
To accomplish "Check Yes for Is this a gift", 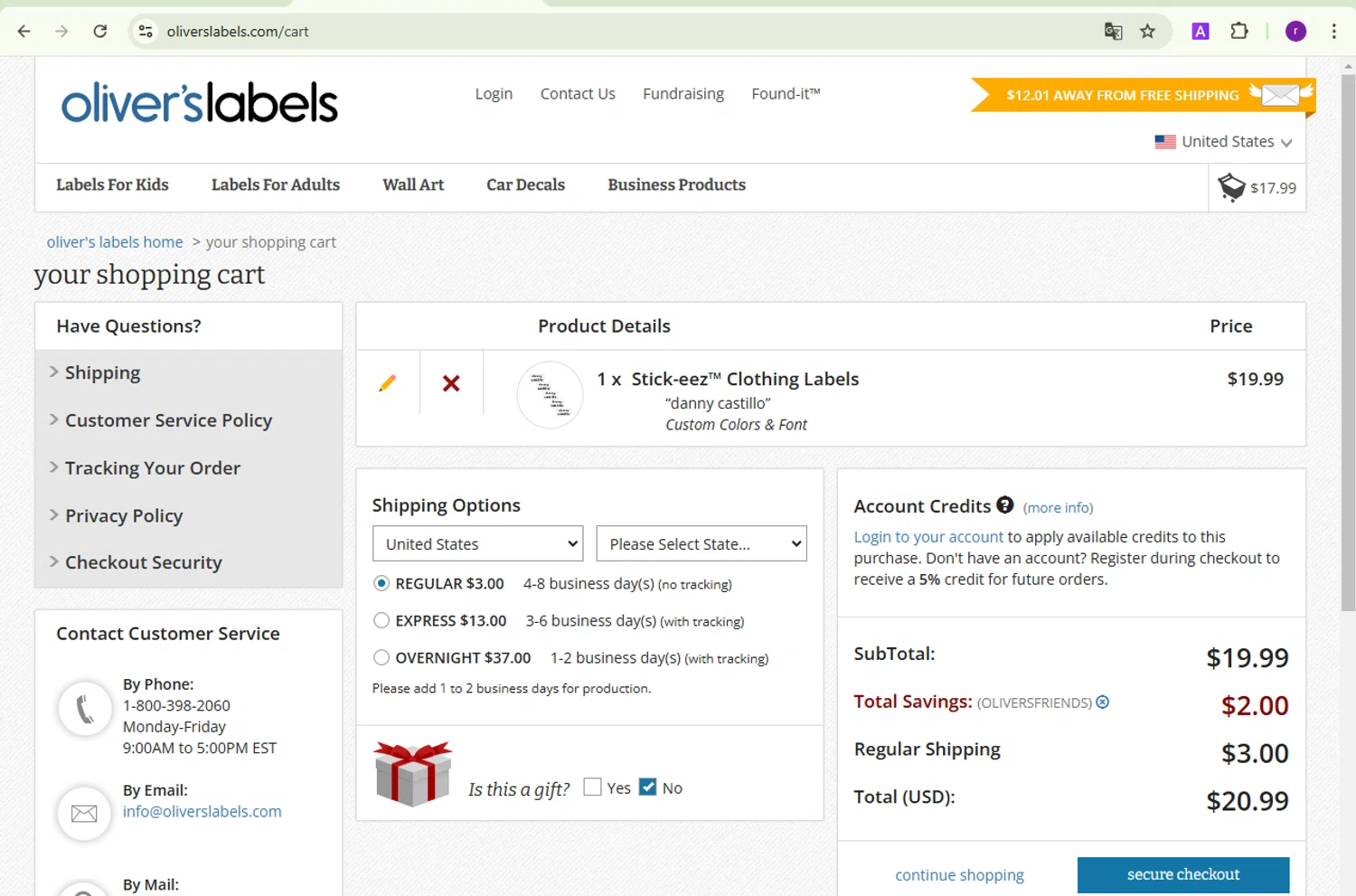I will point(593,788).
